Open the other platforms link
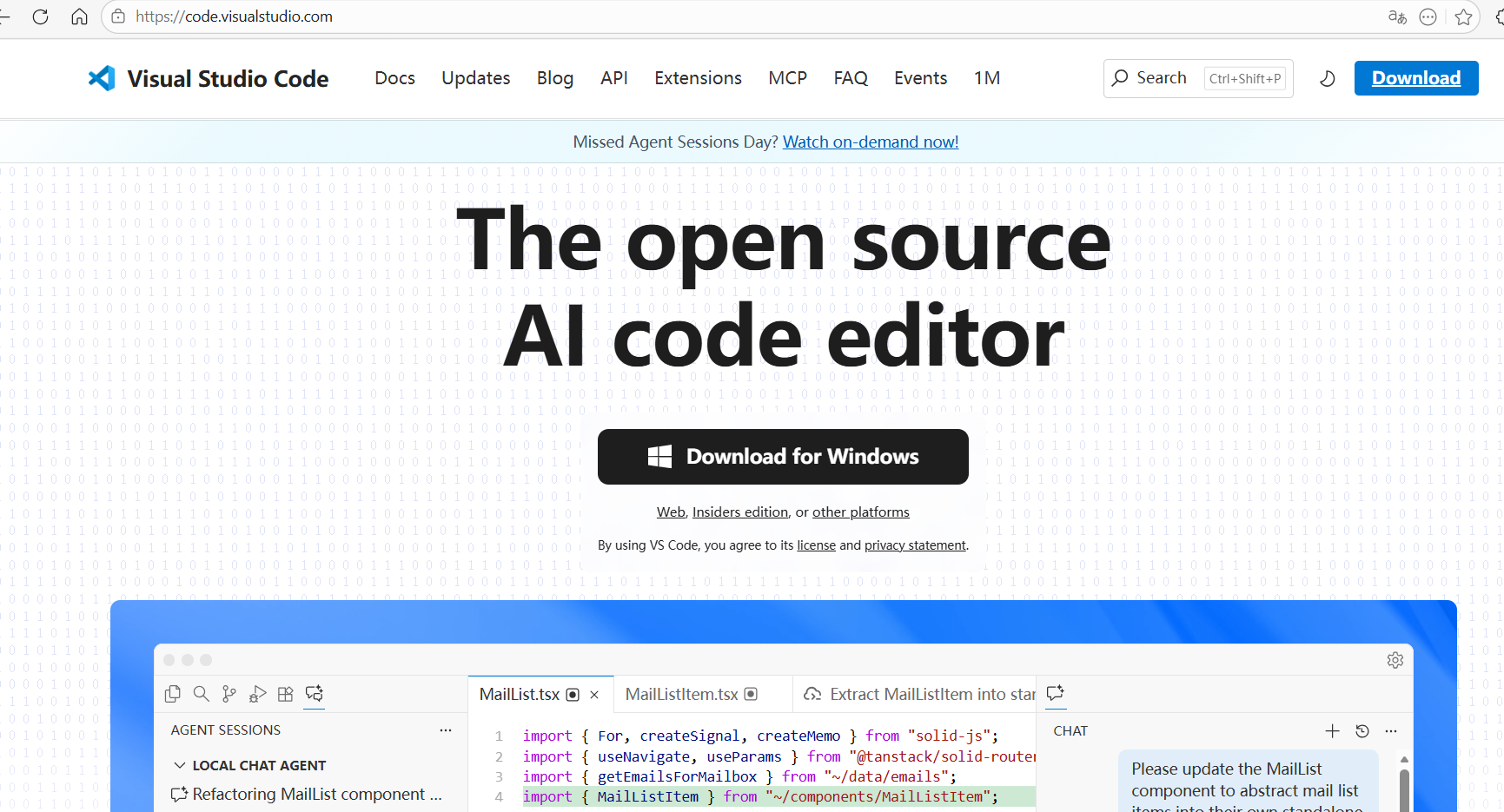This screenshot has width=1504, height=812. tap(861, 512)
